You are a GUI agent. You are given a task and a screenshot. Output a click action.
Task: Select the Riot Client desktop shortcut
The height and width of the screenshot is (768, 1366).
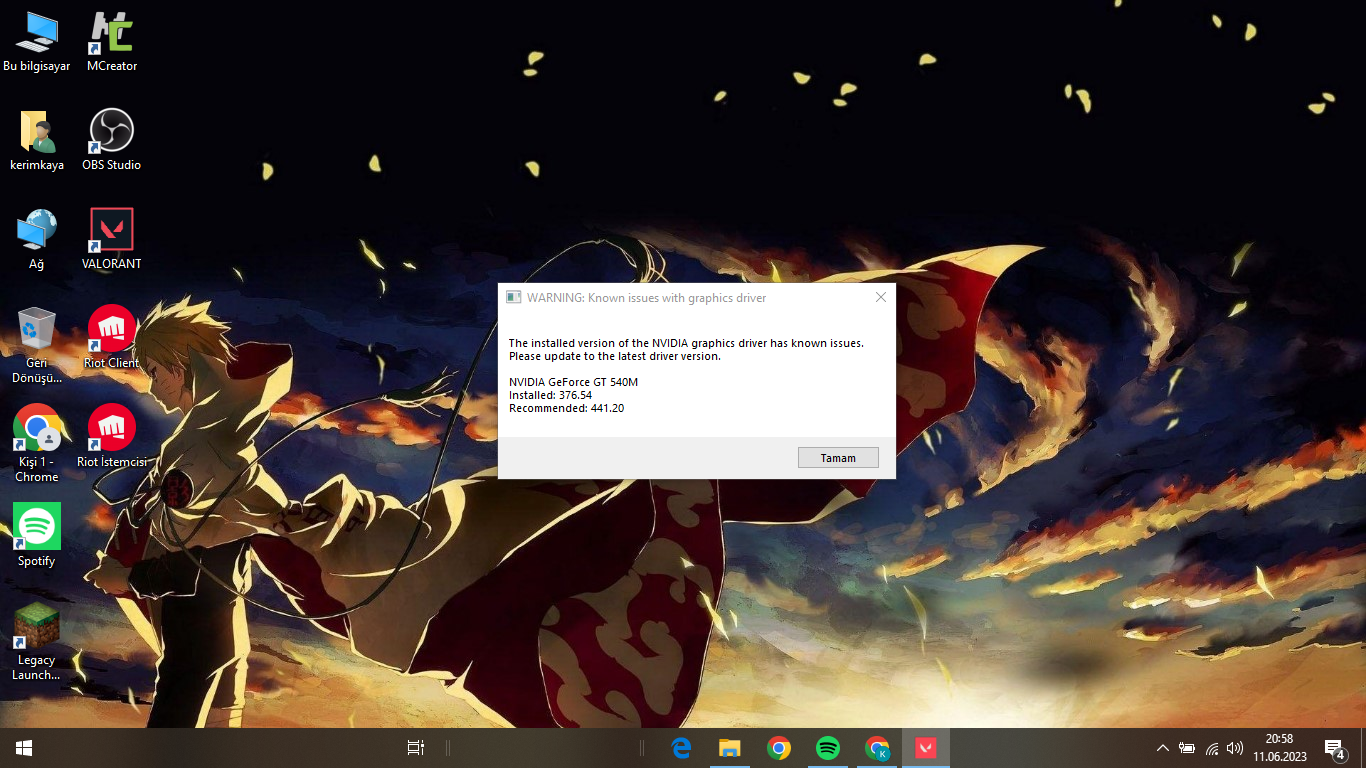(x=112, y=338)
